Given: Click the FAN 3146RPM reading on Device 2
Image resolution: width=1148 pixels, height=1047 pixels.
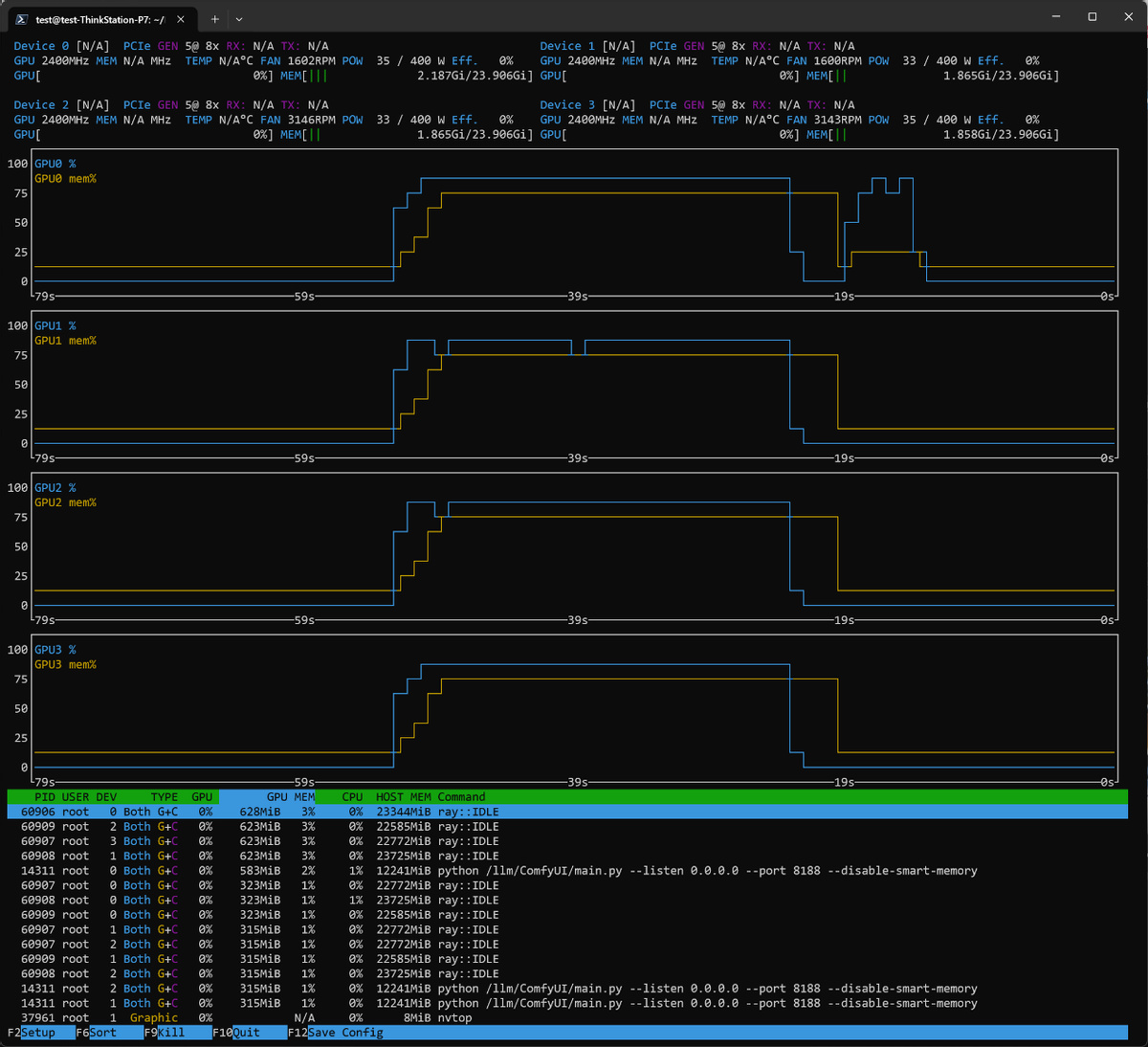Looking at the screenshot, I should pos(298,121).
